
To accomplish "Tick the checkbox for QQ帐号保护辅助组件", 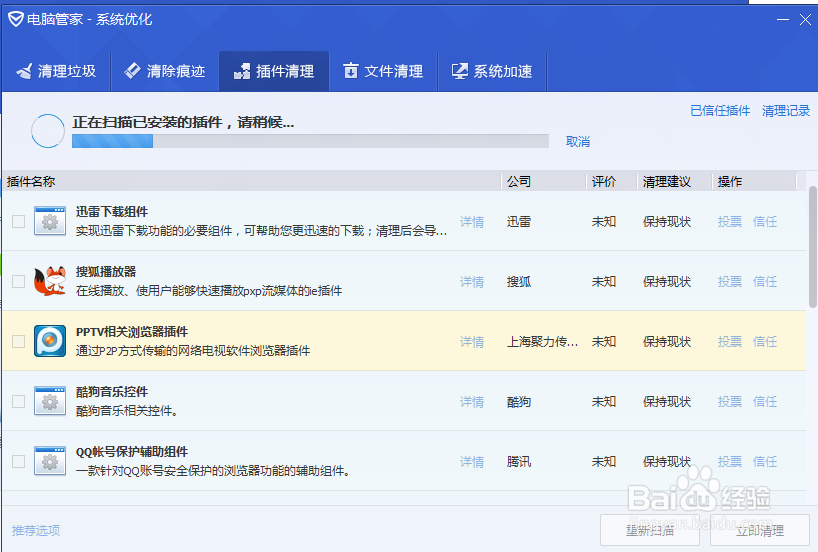I will [x=18, y=461].
